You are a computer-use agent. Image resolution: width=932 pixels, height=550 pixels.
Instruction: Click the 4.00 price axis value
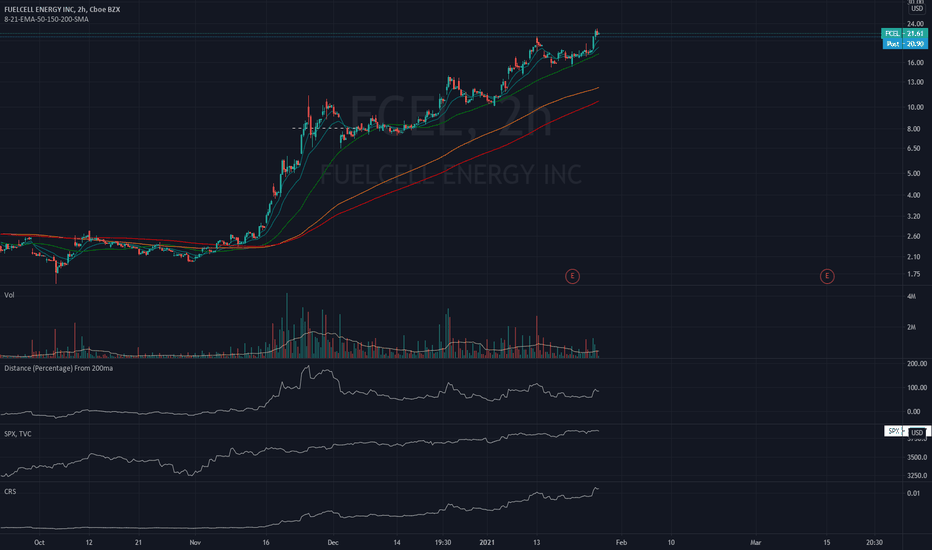pos(915,195)
